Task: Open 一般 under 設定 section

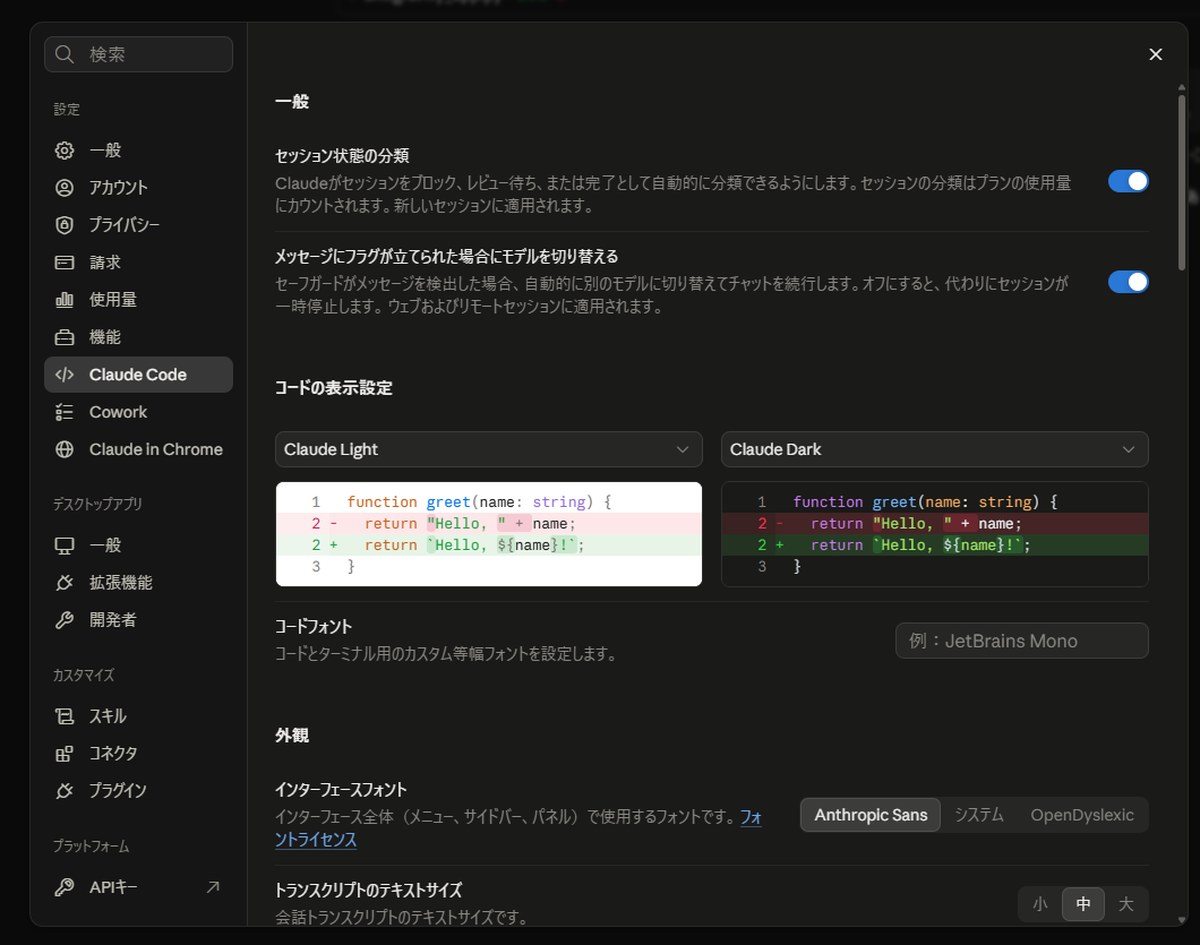Action: coord(139,150)
